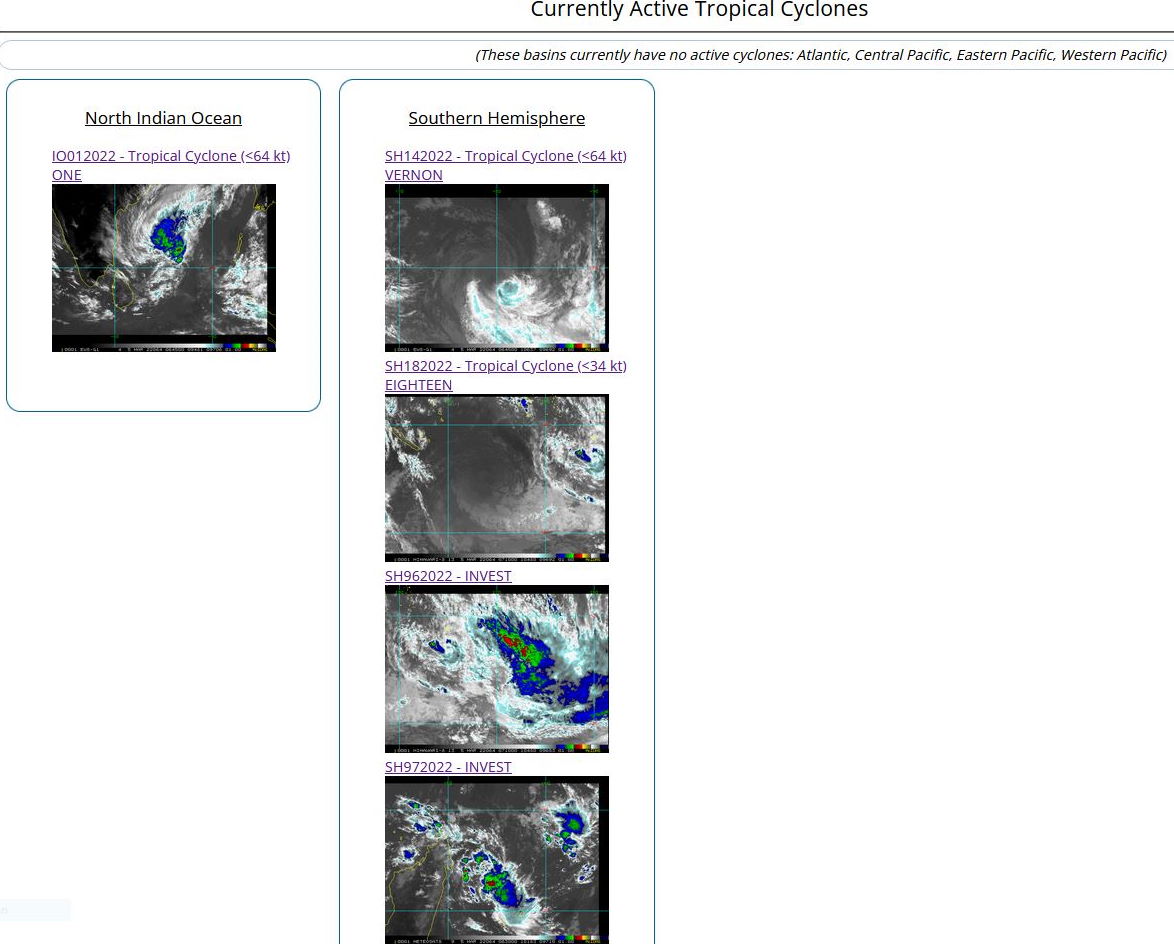The image size is (1174, 944).
Task: Click the EIGHTEEN cyclone name link
Action: (x=418, y=385)
